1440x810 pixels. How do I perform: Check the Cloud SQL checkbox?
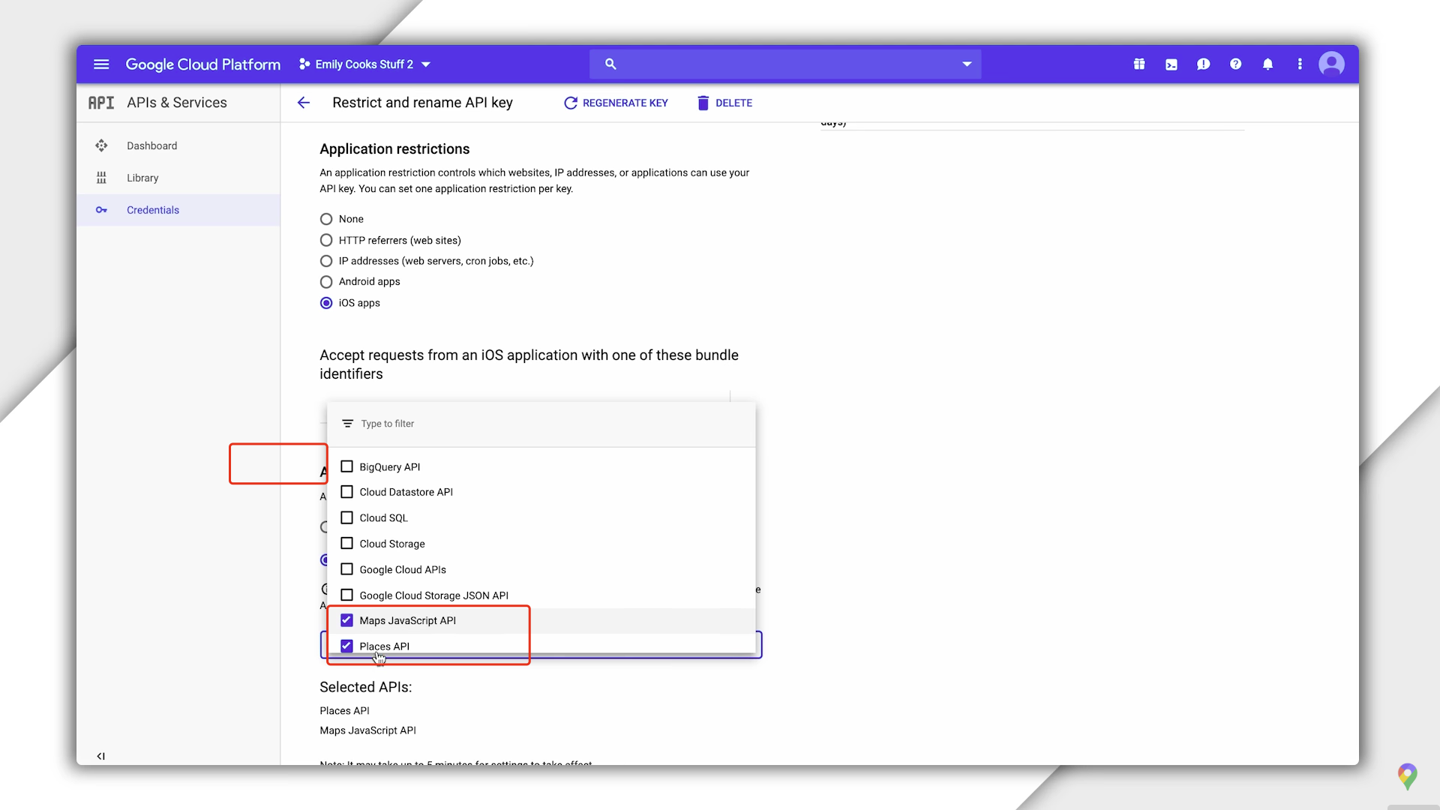coord(347,518)
